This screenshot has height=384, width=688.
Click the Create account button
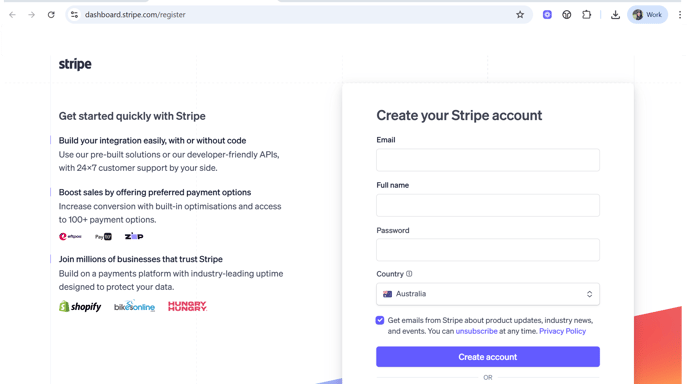pos(487,357)
